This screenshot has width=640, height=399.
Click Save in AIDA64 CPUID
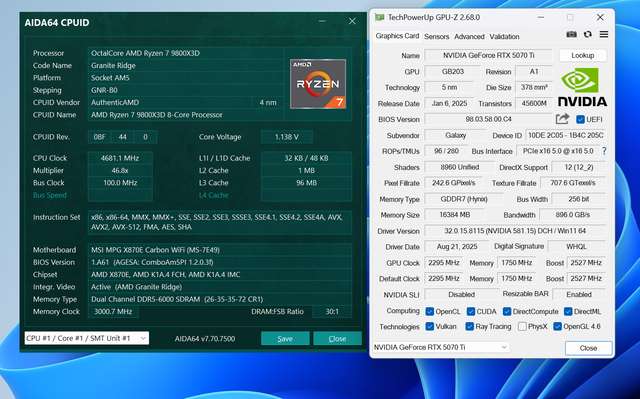(285, 339)
